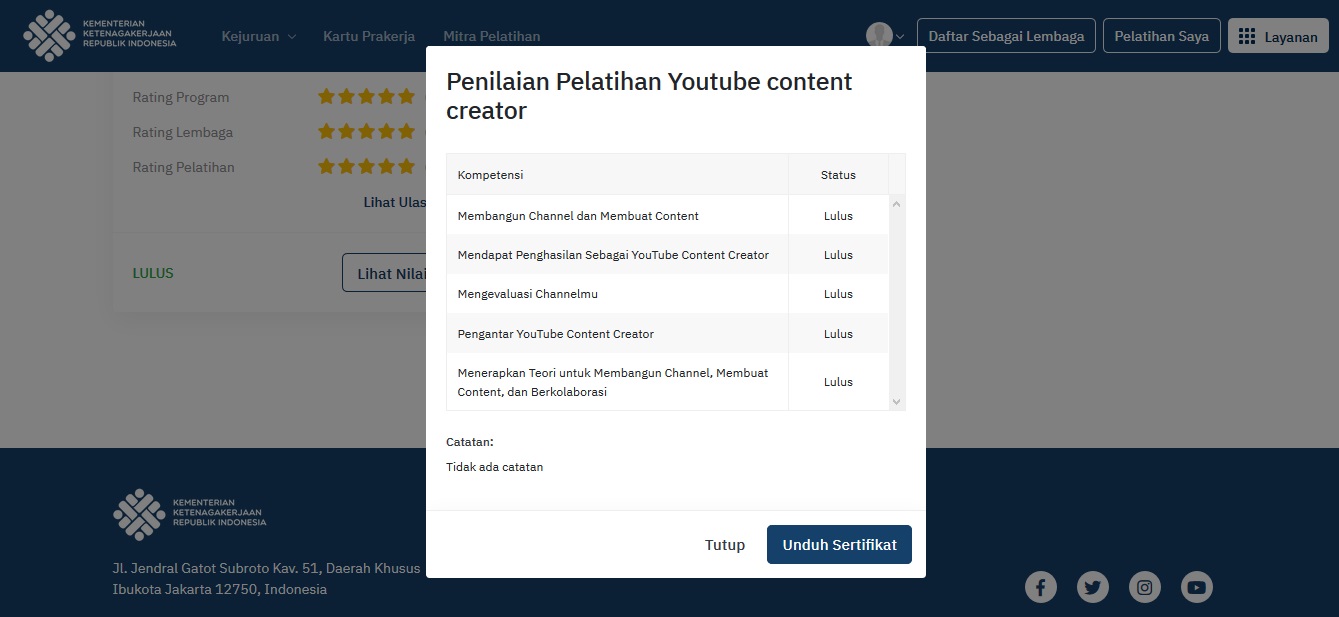
Task: Click the Kompetensi column header
Action: click(617, 175)
